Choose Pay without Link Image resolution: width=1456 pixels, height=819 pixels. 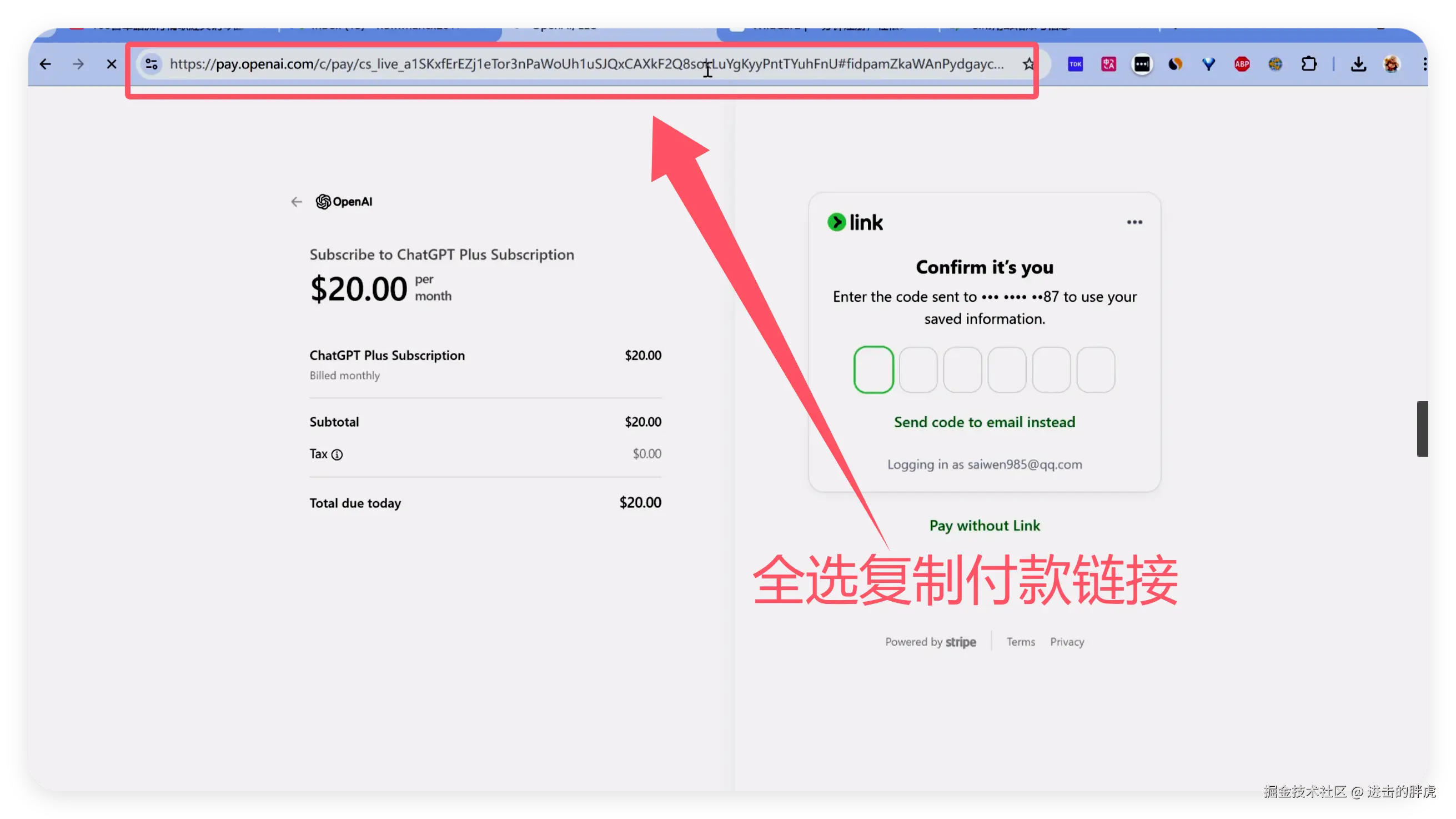point(984,526)
